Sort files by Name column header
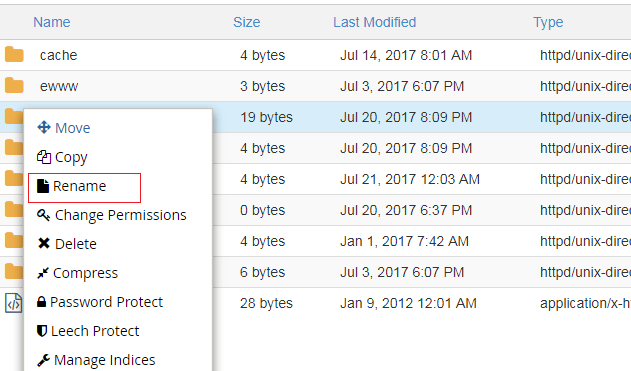Screen dimensions: 631x371 click(x=52, y=22)
